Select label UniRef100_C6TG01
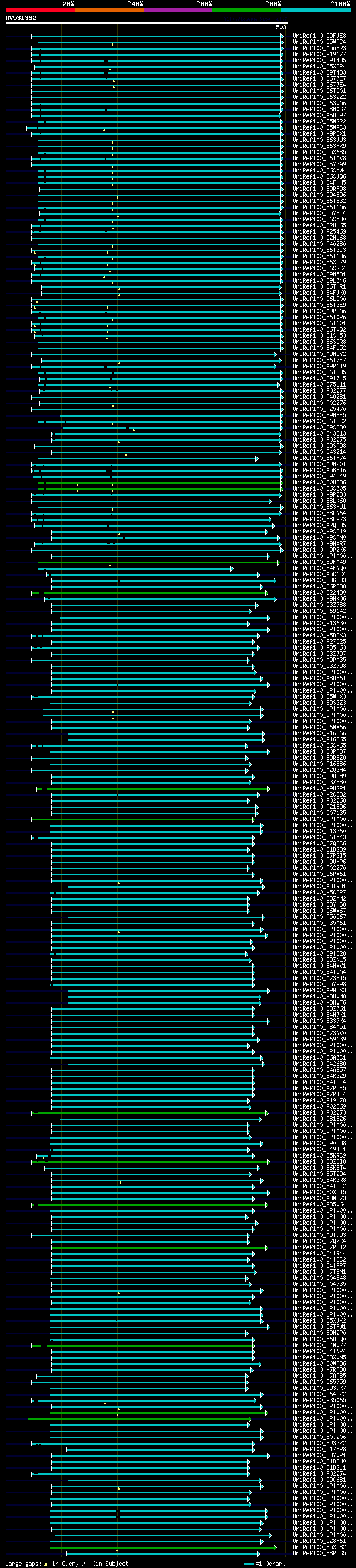The image size is (356, 1568). point(319,91)
